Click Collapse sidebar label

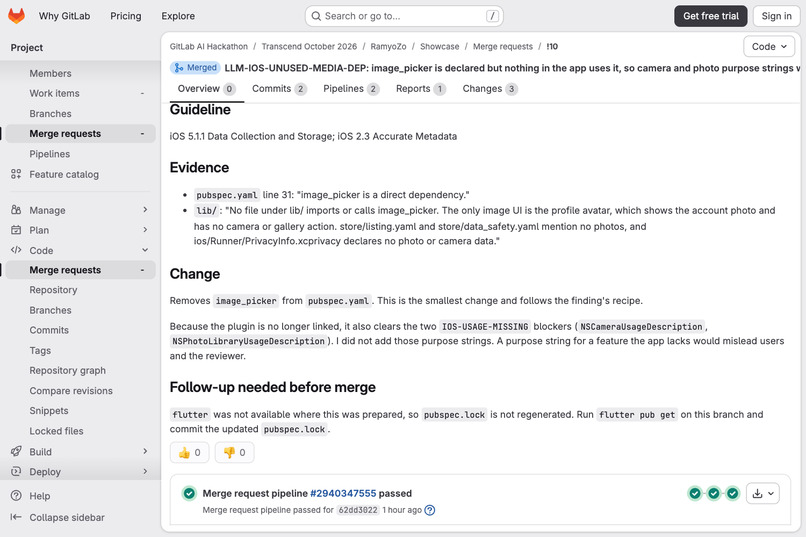(67, 517)
